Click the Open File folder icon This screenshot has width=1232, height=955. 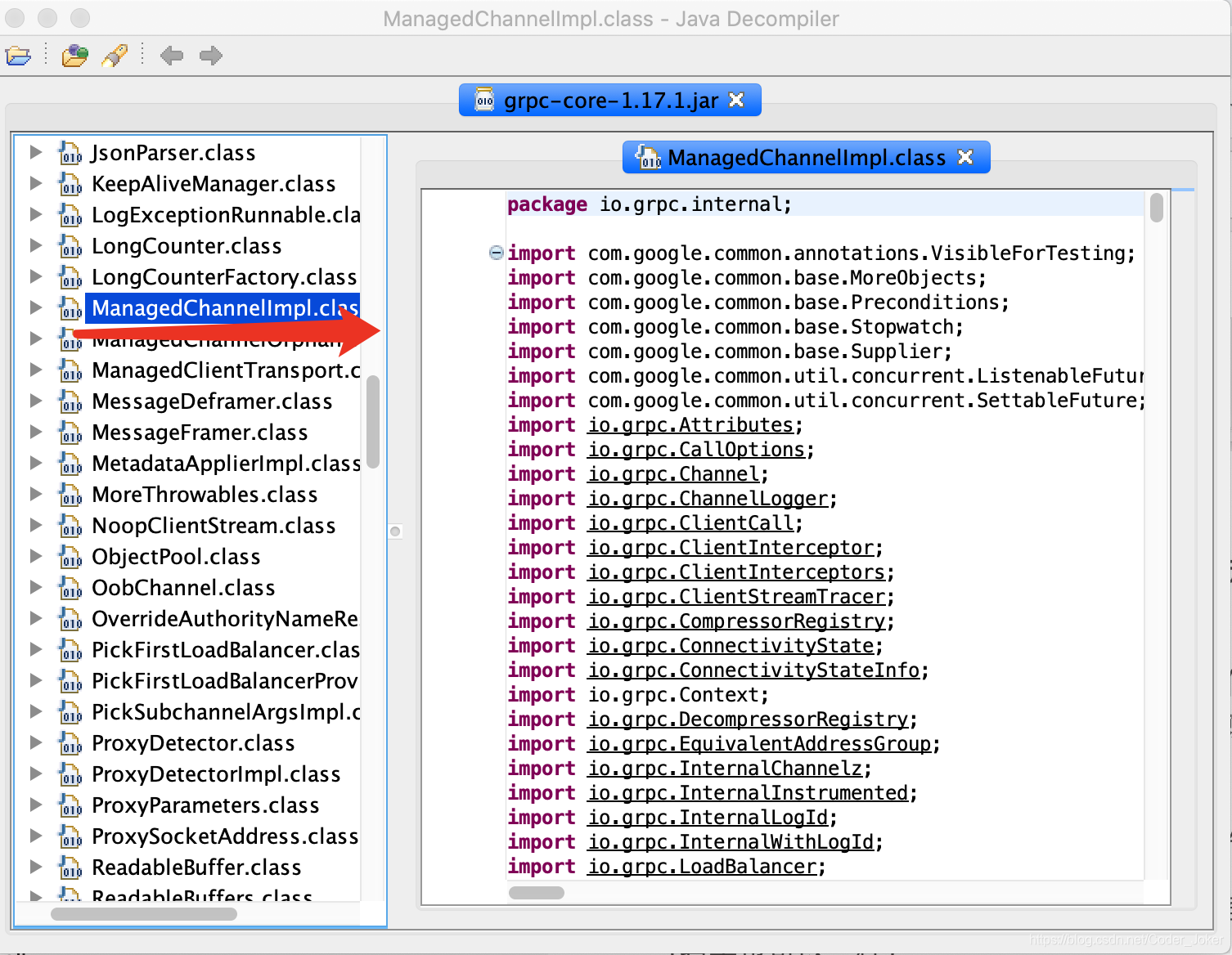(x=18, y=56)
